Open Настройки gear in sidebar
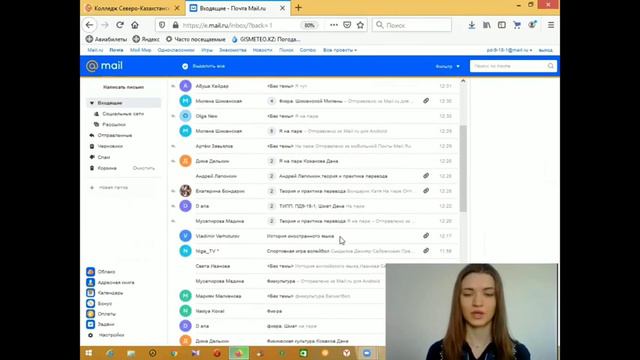This screenshot has width=640, height=360. coord(91,335)
